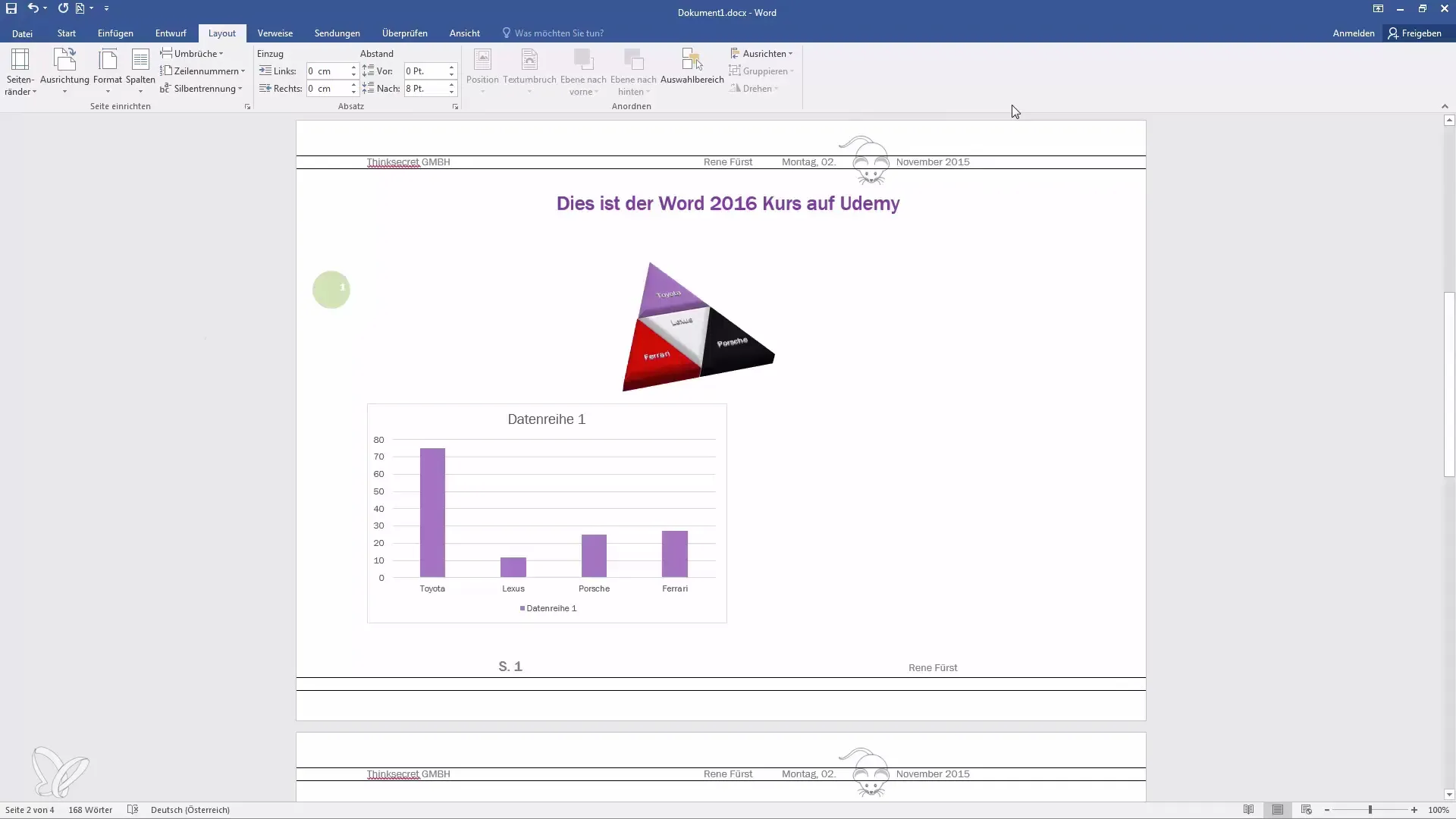
Task: Open the Absatz dialog launcher
Action: click(x=455, y=107)
